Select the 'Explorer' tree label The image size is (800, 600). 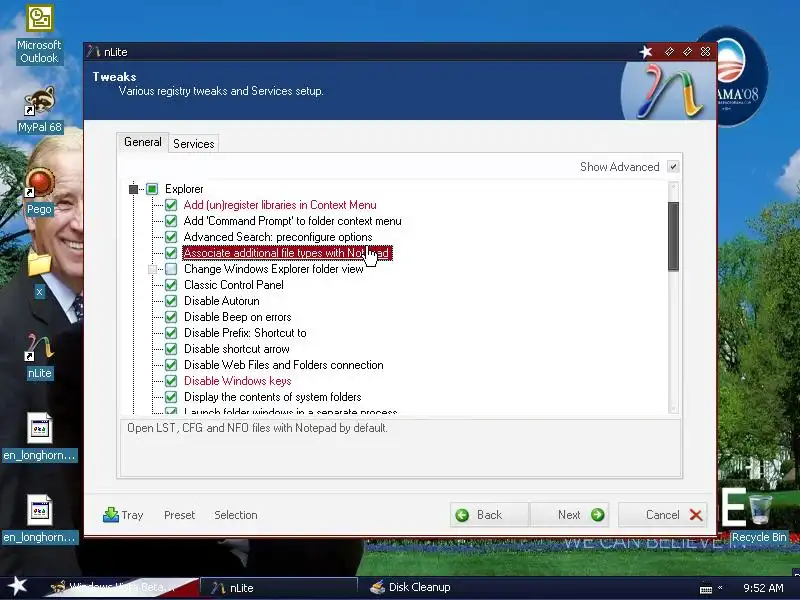click(184, 189)
